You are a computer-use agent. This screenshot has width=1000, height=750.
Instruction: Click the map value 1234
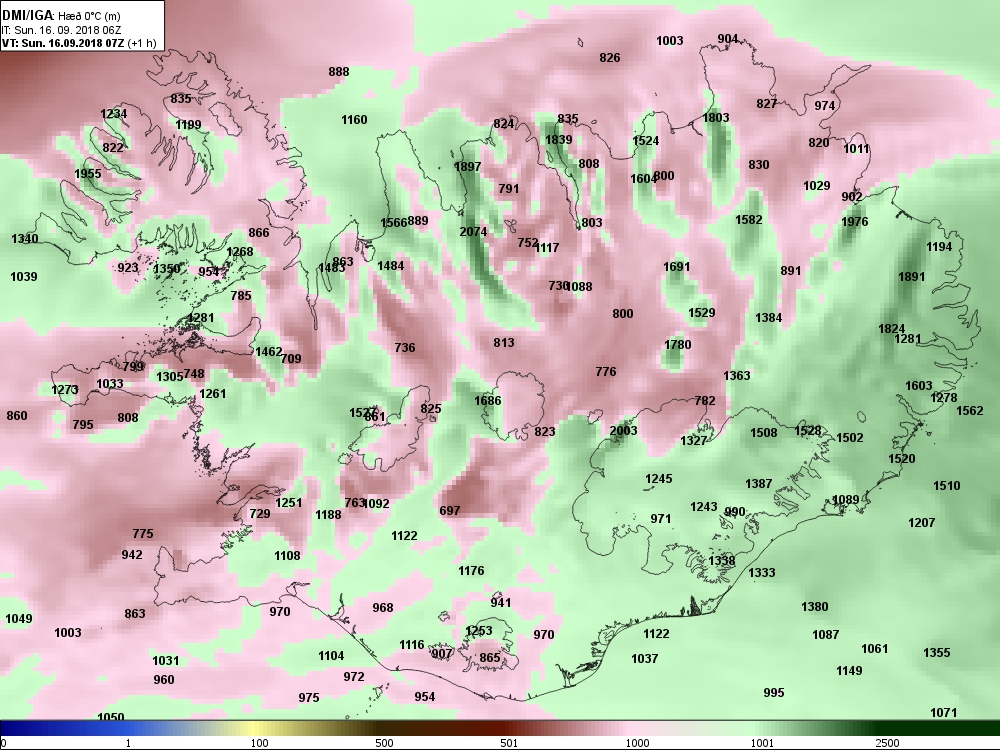(114, 114)
